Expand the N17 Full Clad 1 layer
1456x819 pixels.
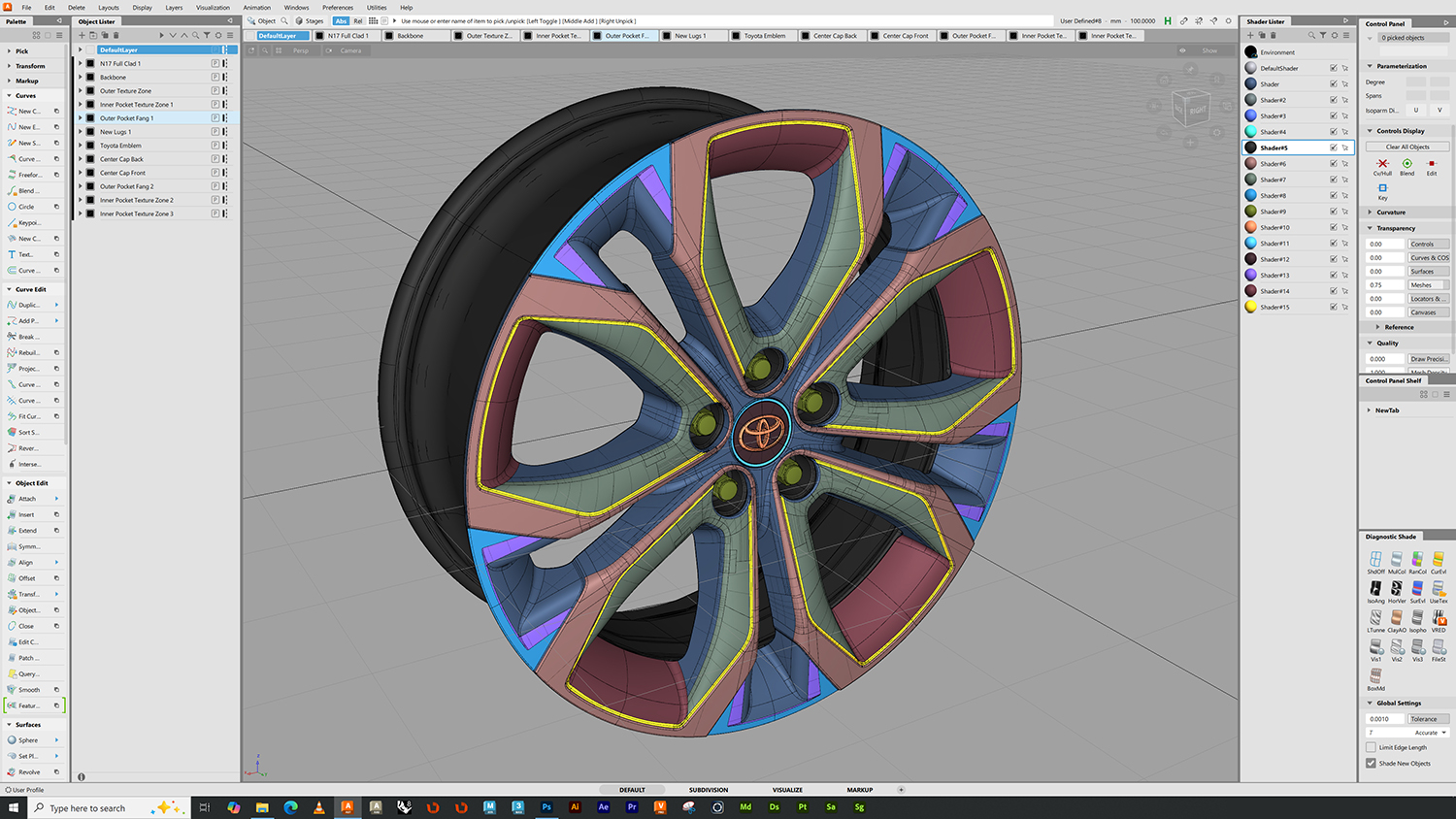coord(81,63)
